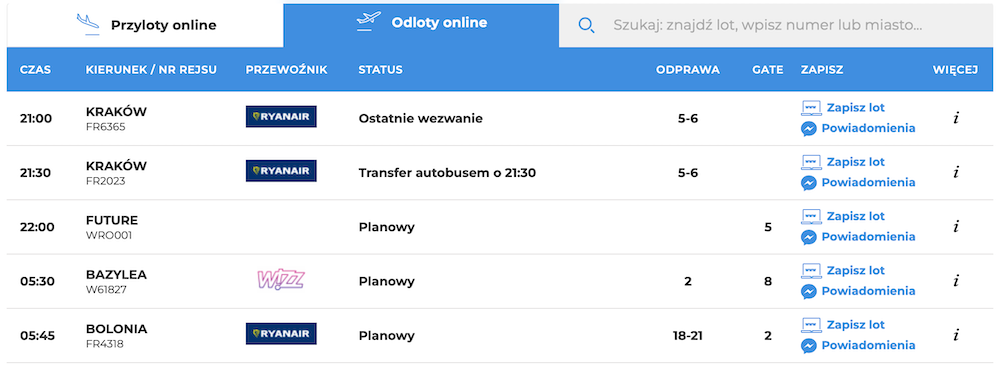Image resolution: width=1000 pixels, height=372 pixels.
Task: Click Wizz Air logo on Bazylea row
Action: 281,279
